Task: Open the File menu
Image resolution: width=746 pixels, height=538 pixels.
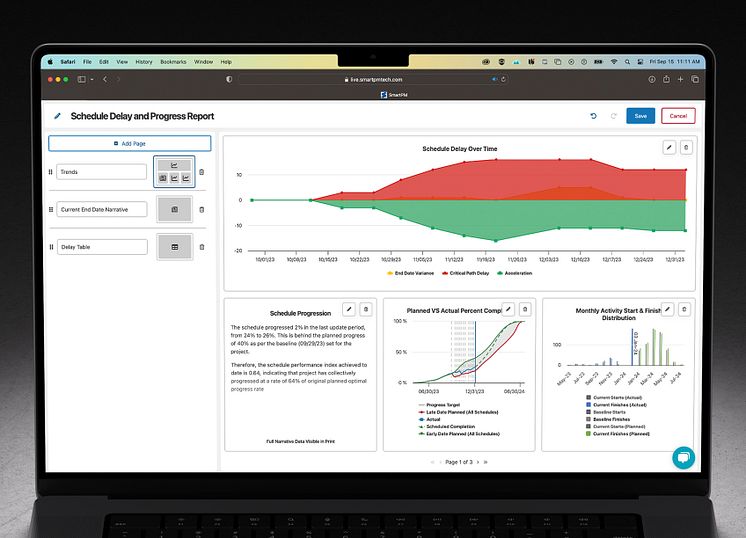Action: click(87, 62)
